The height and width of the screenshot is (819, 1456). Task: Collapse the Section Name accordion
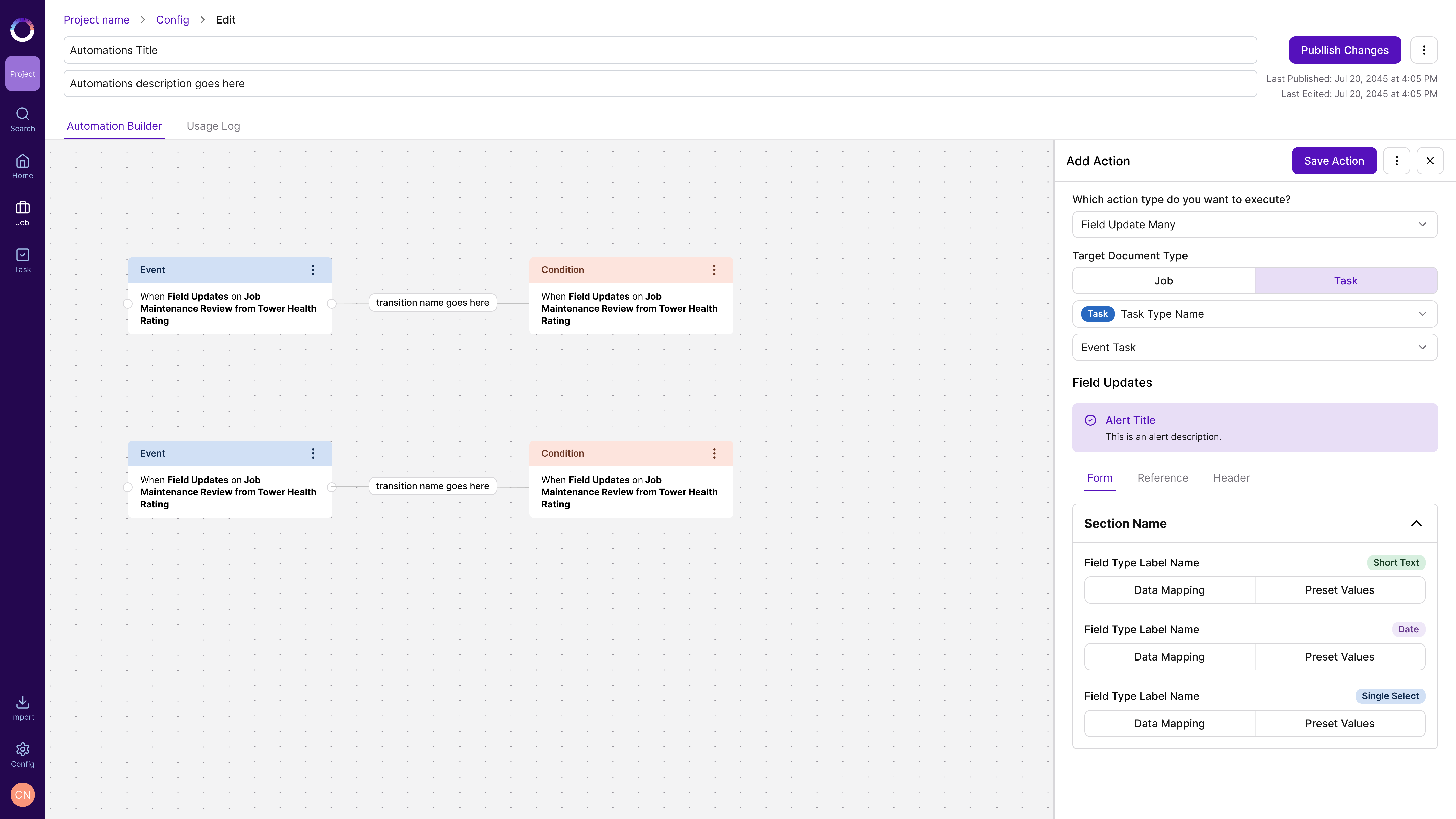point(1416,524)
